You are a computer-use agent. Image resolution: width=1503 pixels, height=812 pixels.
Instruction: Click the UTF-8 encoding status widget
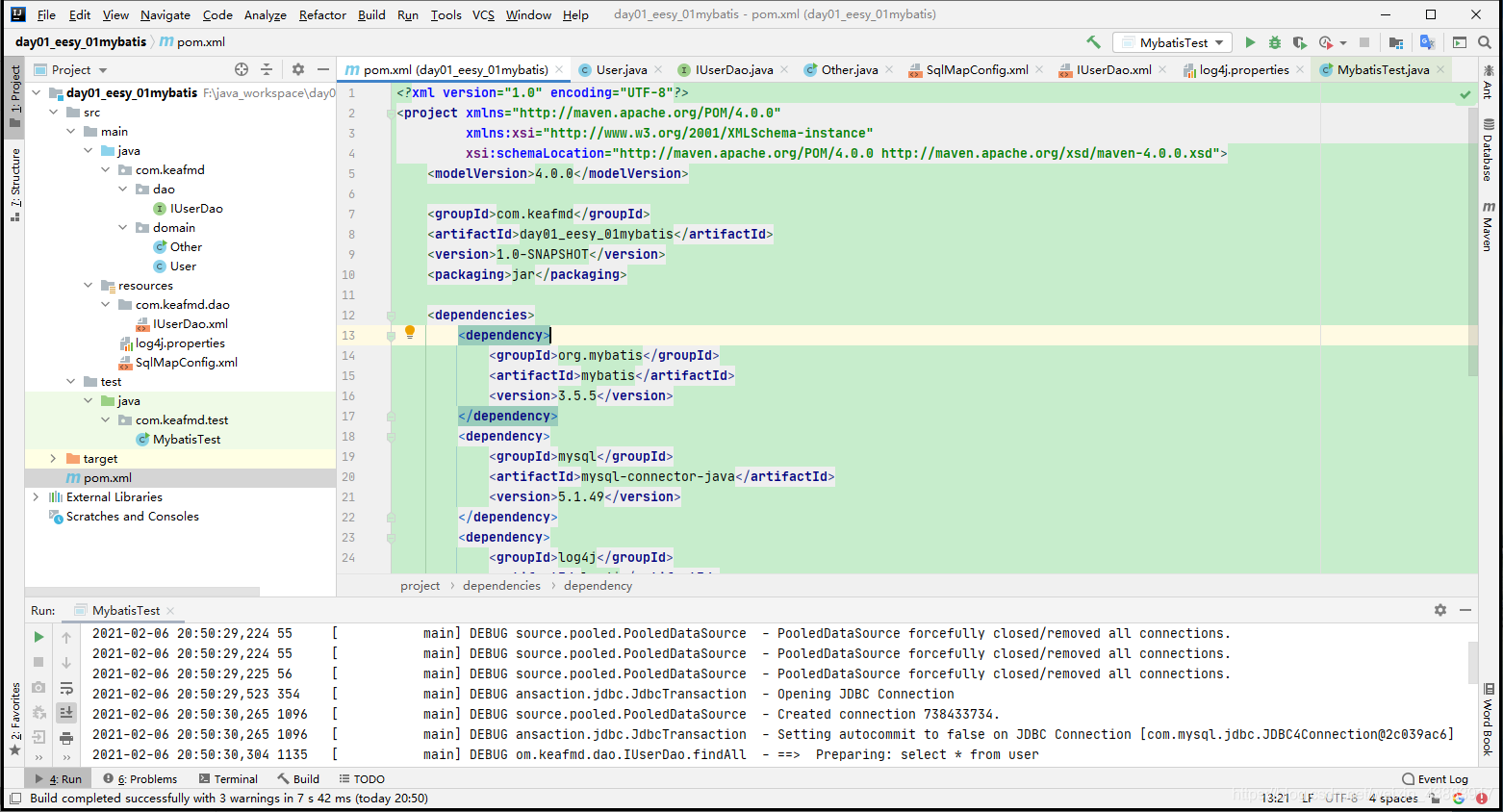(1341, 799)
